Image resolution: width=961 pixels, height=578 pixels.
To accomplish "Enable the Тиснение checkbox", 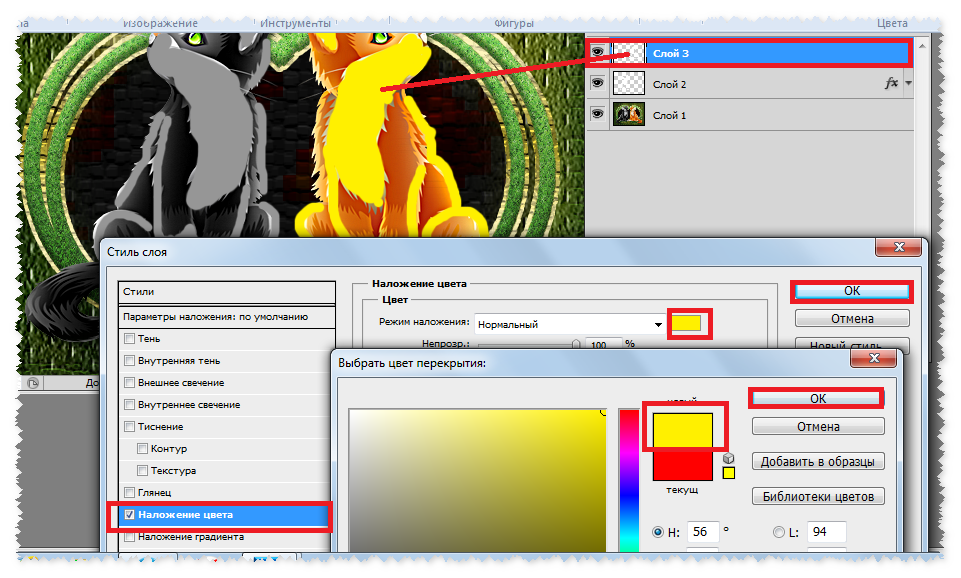I will (129, 427).
